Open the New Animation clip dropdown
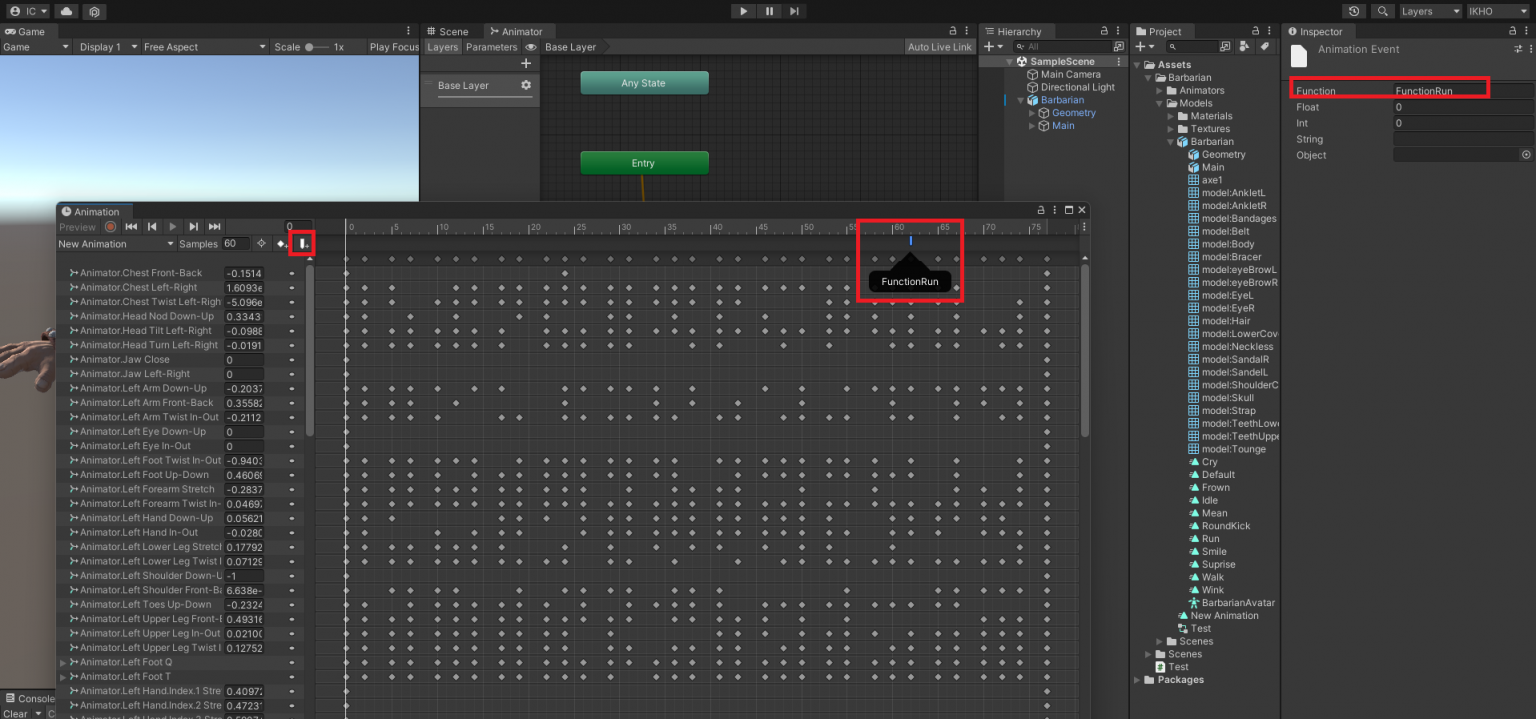Image resolution: width=1536 pixels, height=719 pixels. click(113, 243)
